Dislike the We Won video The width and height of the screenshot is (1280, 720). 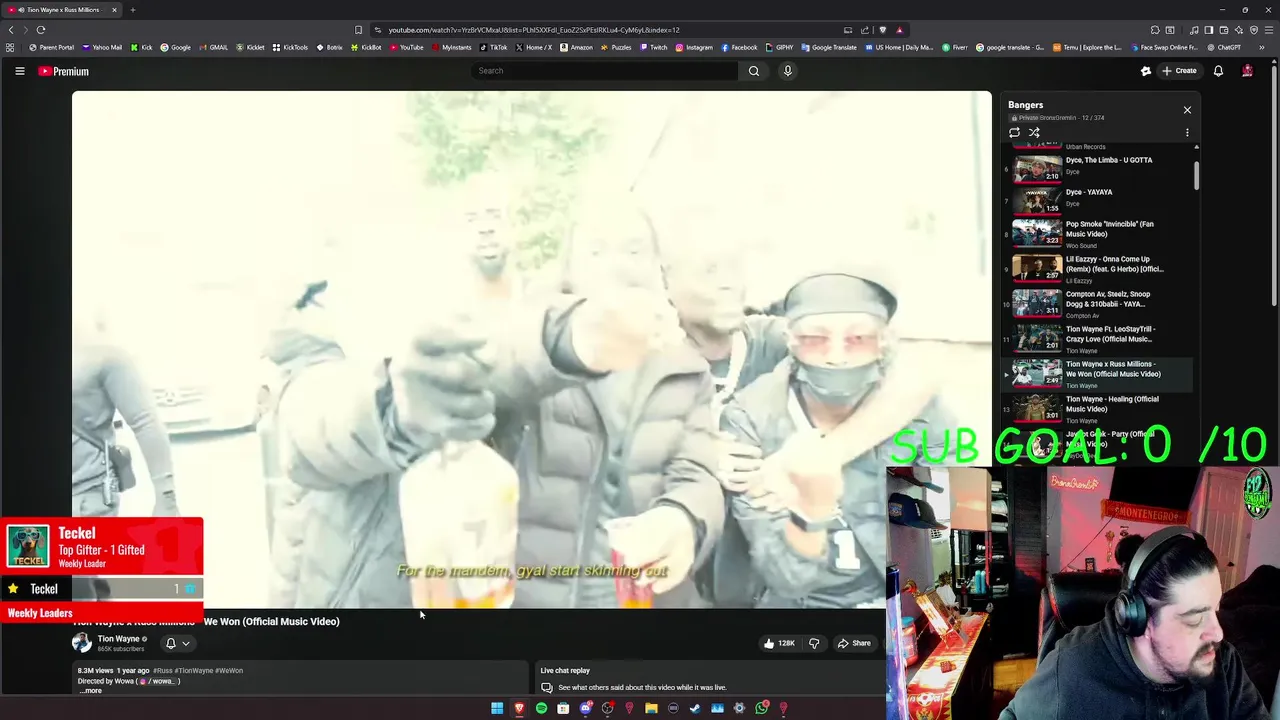point(814,643)
